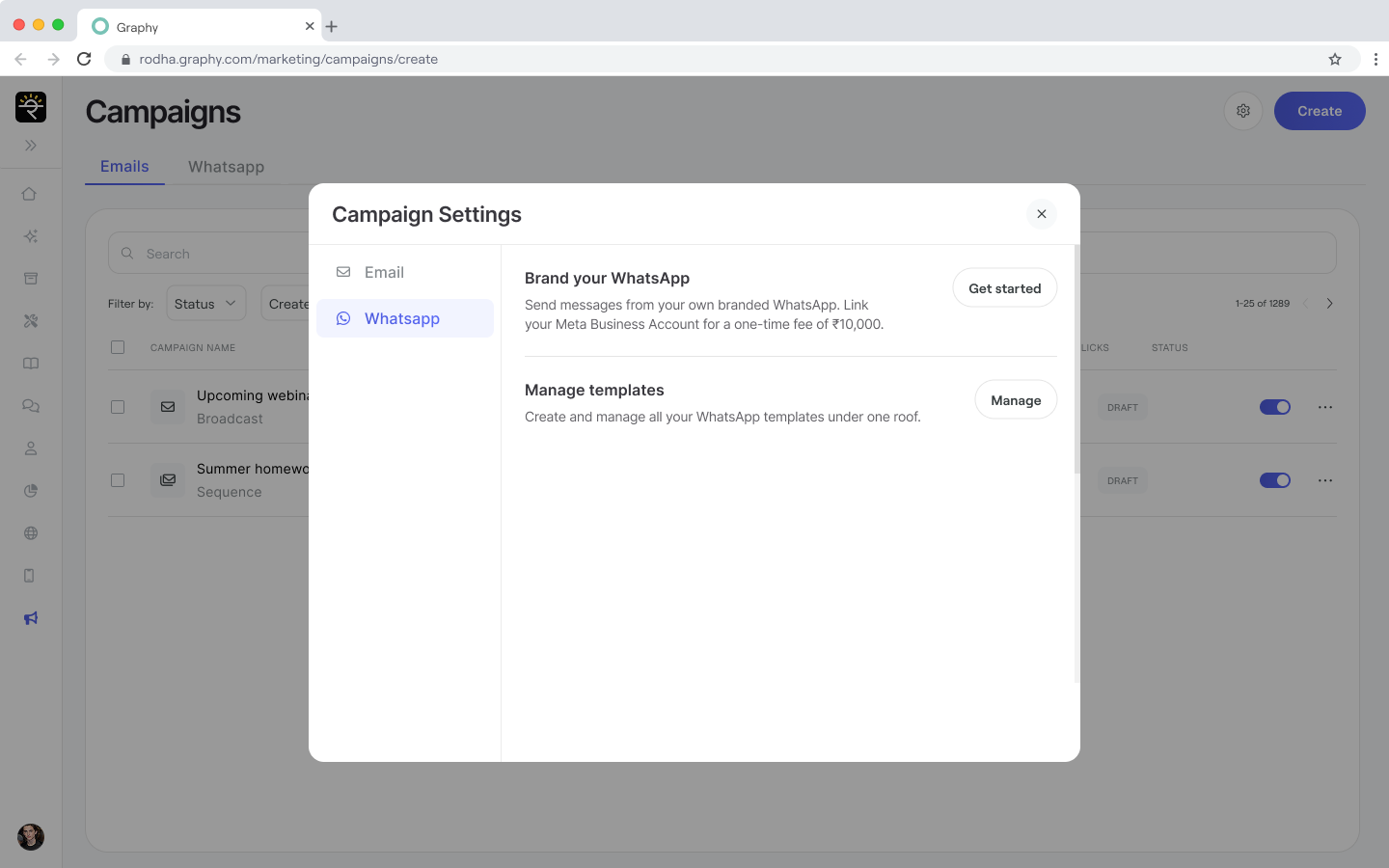1389x868 pixels.
Task: Open more options for Upcoming webinar row
Action: tap(1324, 407)
